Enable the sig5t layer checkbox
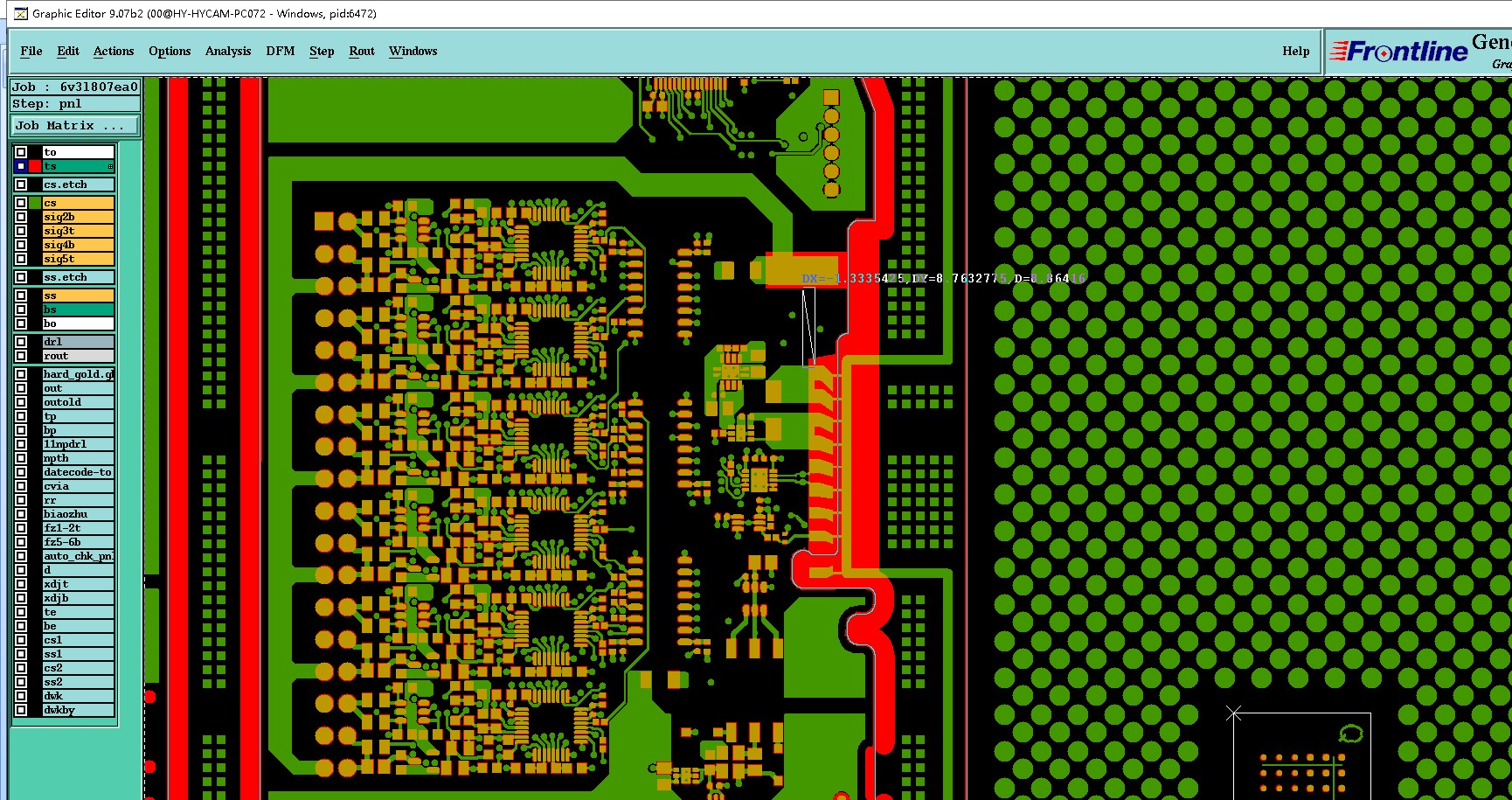 (x=21, y=259)
